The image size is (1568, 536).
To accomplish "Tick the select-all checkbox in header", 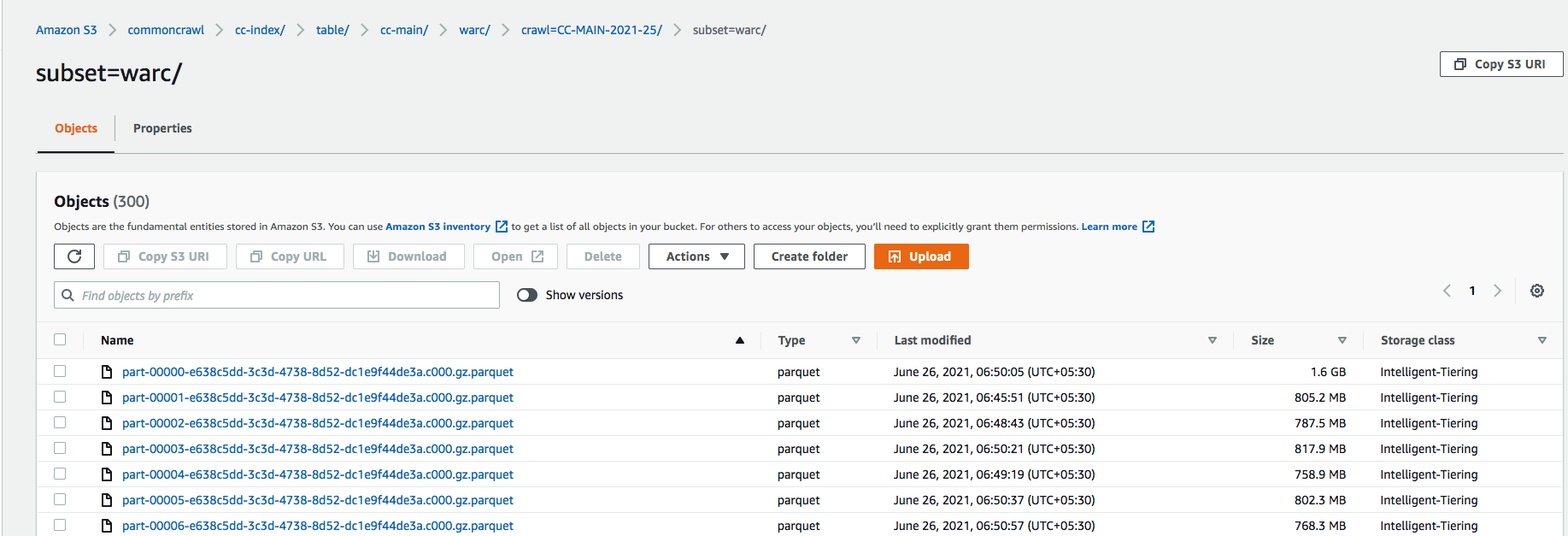I will click(x=60, y=339).
